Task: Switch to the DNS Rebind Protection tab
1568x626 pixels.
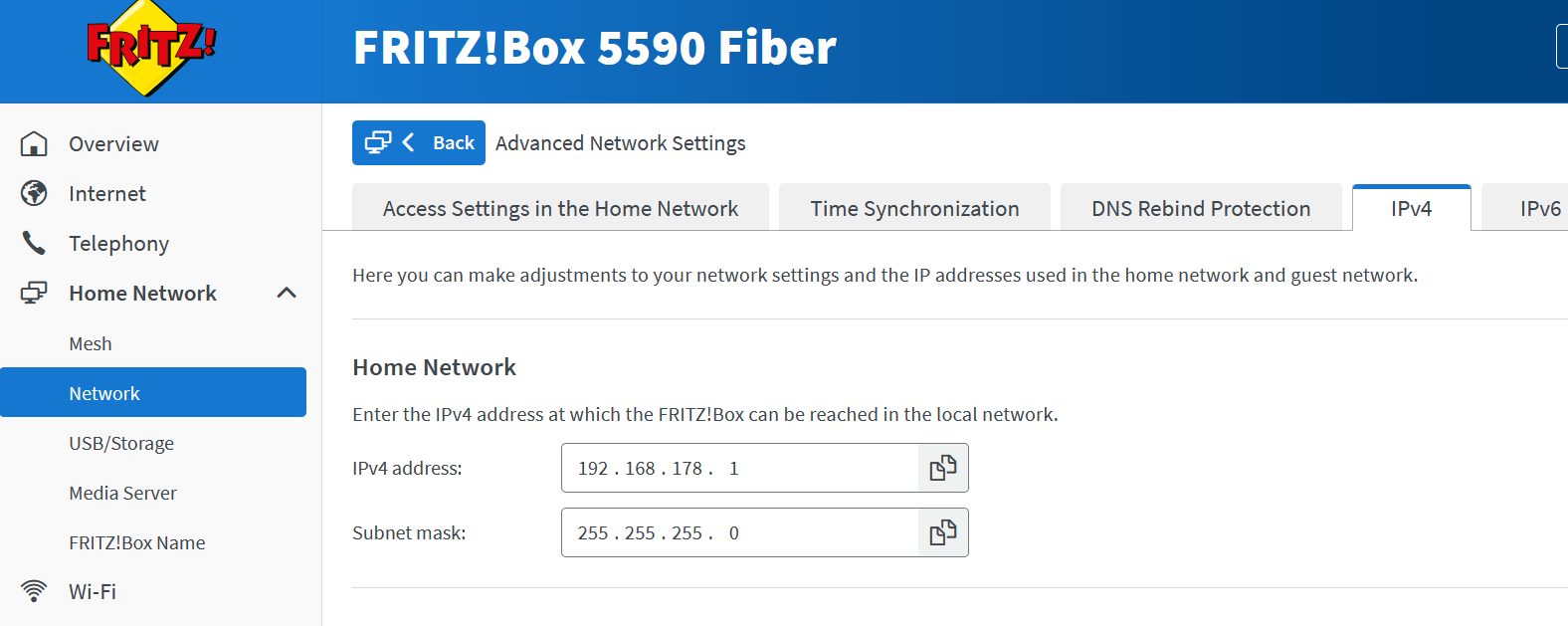Action: 1200,208
